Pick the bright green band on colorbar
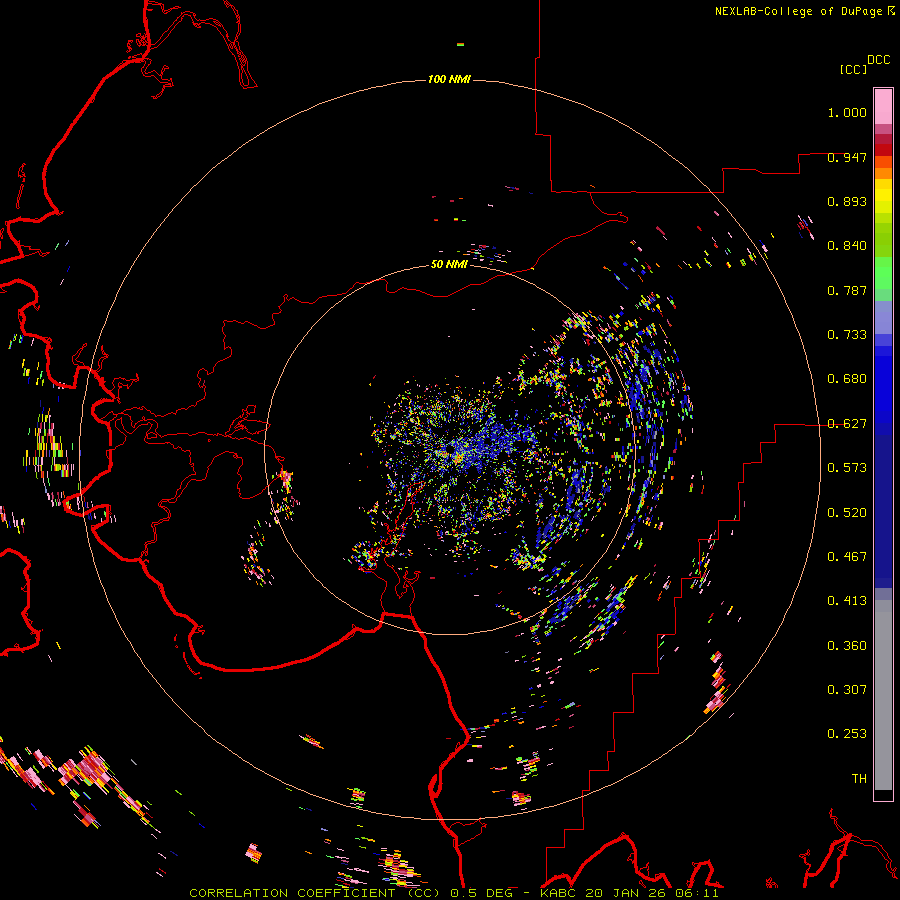This screenshot has width=900, height=900. (883, 273)
